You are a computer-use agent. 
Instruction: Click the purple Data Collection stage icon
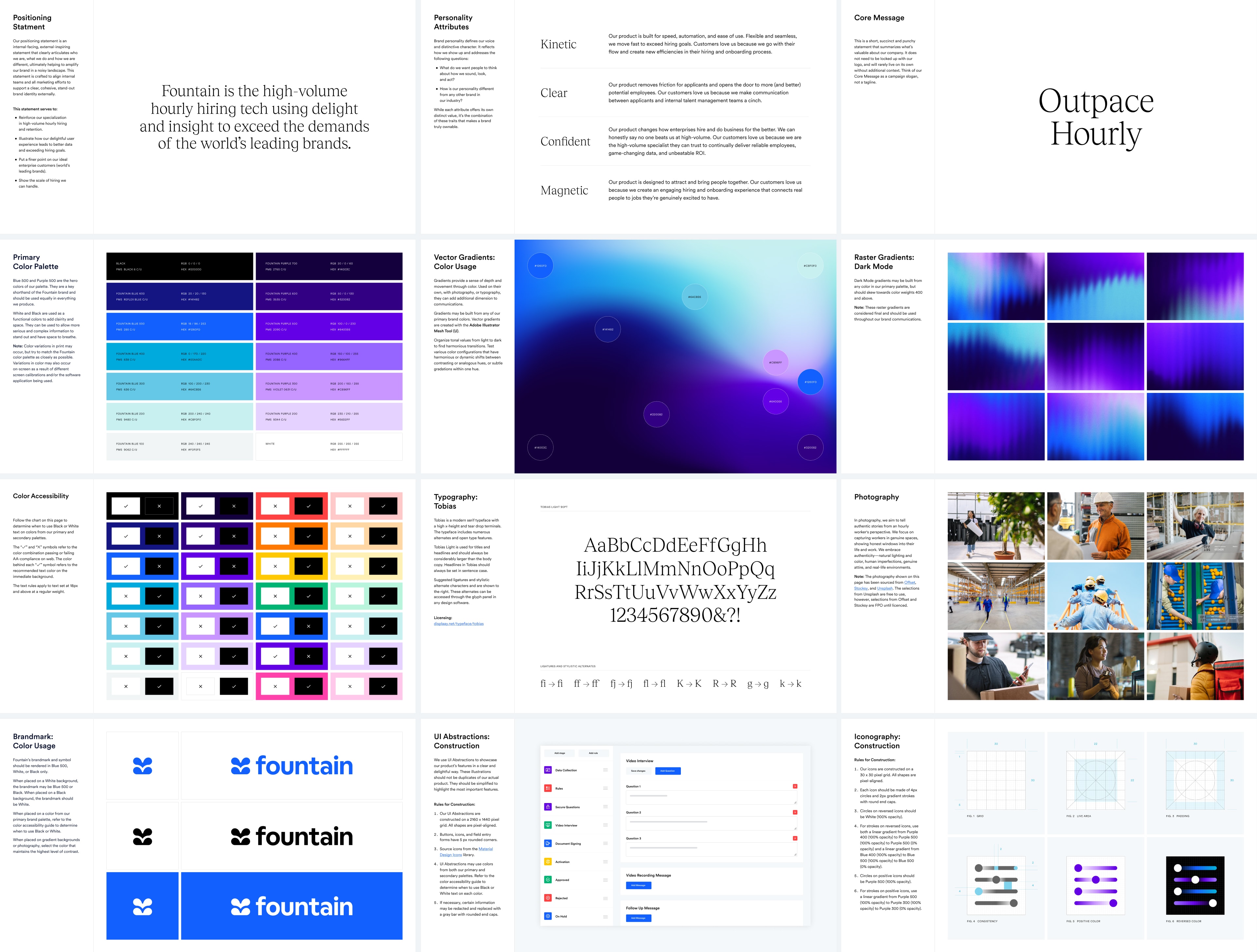click(x=548, y=770)
